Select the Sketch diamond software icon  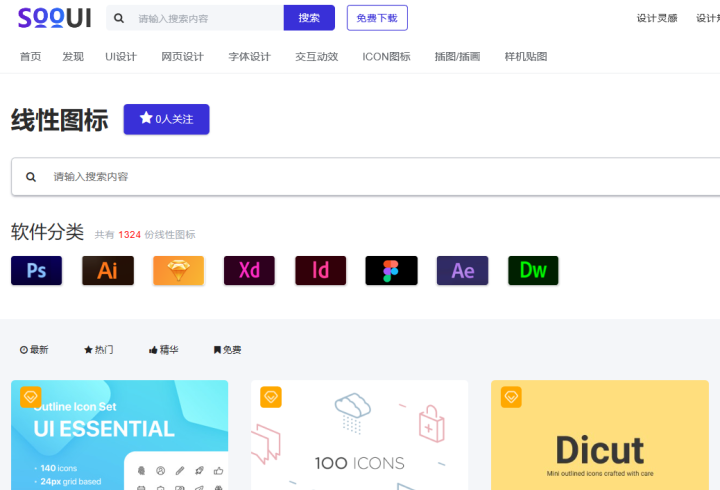click(179, 270)
